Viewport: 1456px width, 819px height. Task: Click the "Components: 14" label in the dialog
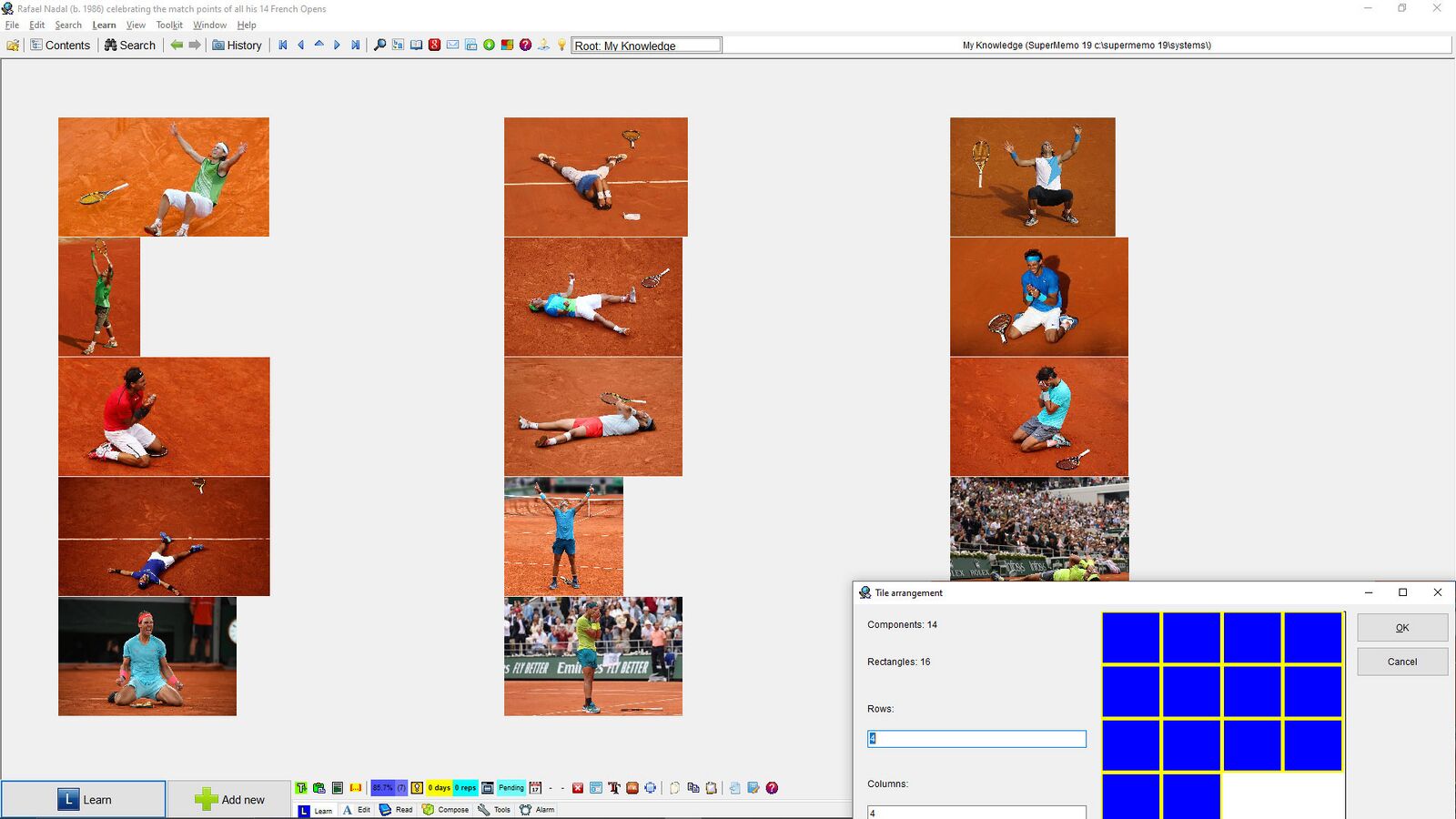(x=902, y=624)
